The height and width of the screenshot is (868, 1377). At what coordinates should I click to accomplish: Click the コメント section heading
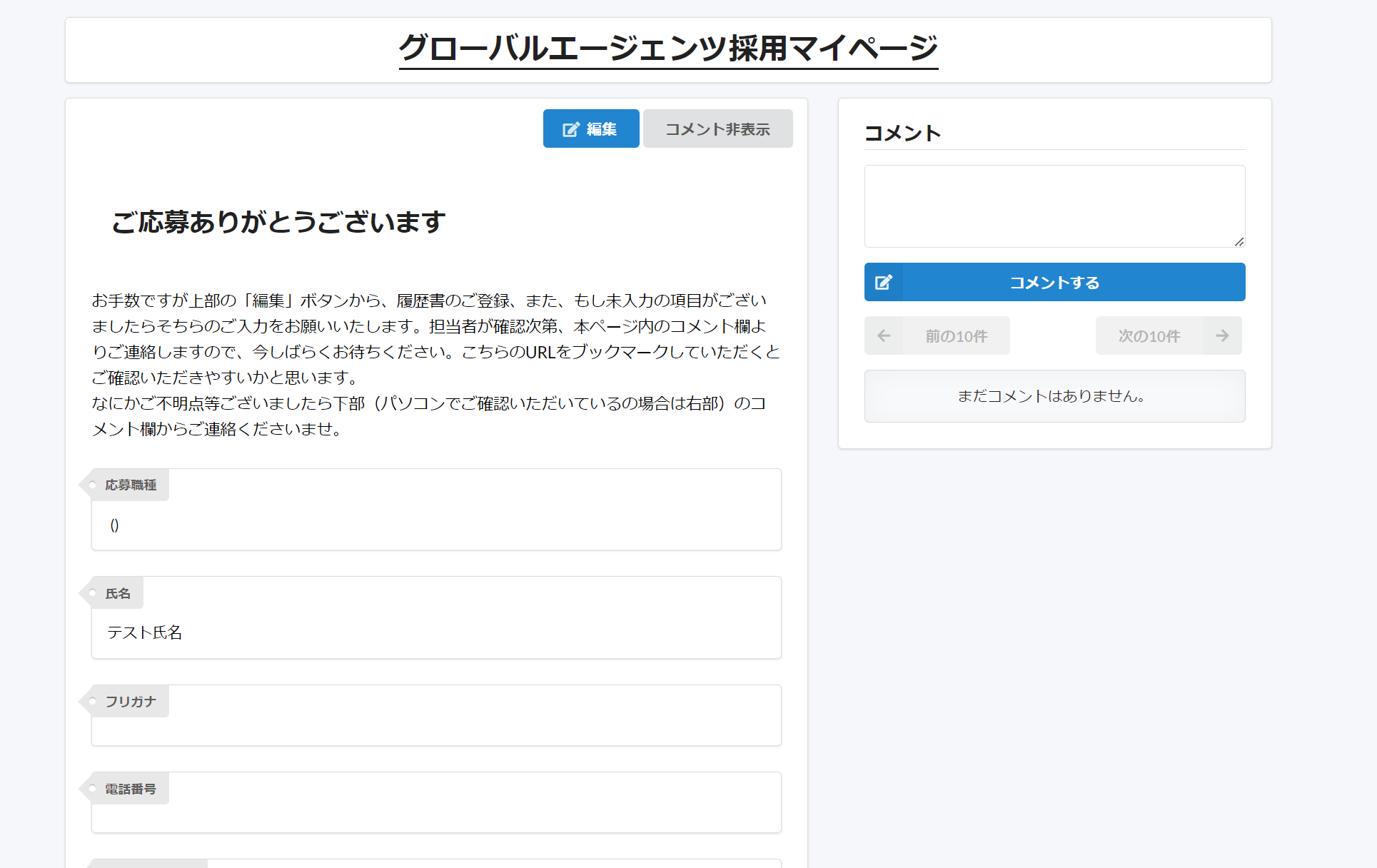(x=902, y=133)
